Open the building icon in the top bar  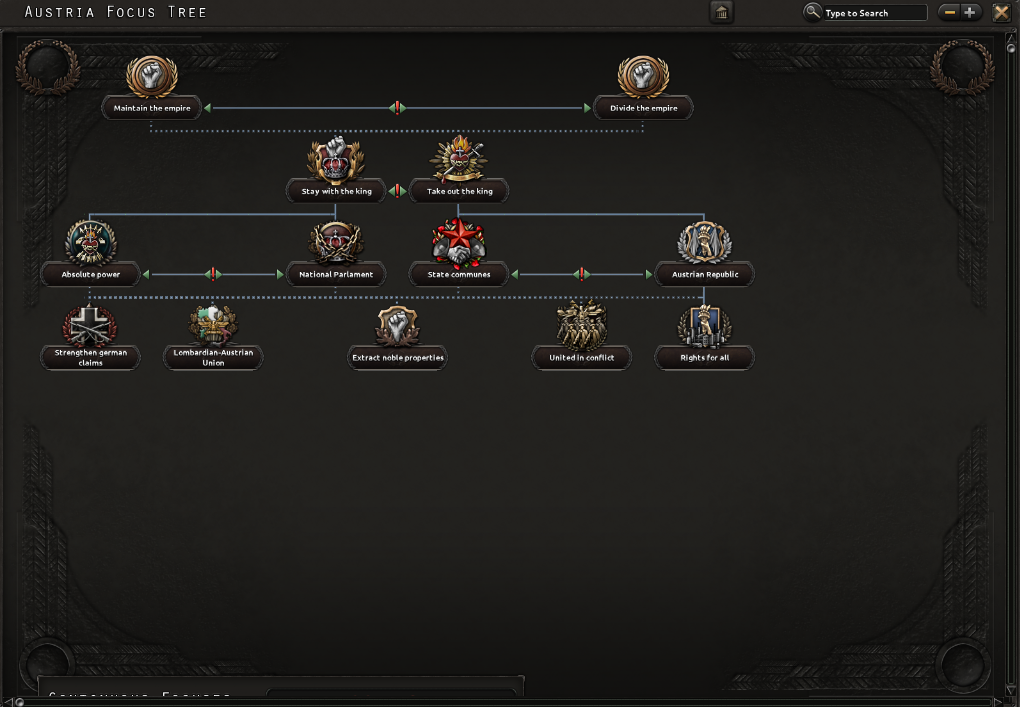[721, 12]
